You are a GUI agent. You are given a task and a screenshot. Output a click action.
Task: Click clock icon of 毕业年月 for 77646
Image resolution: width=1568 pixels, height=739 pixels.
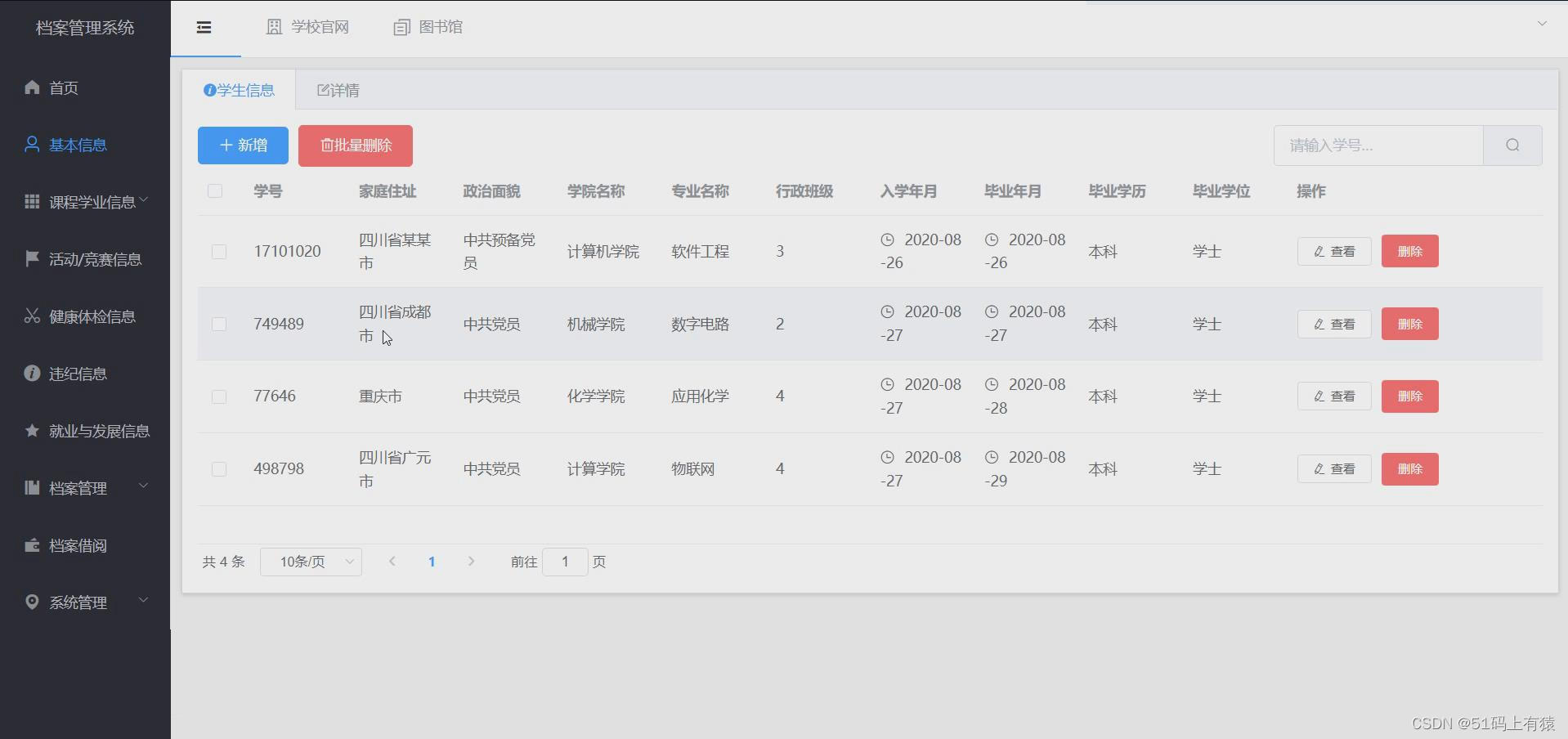(992, 384)
